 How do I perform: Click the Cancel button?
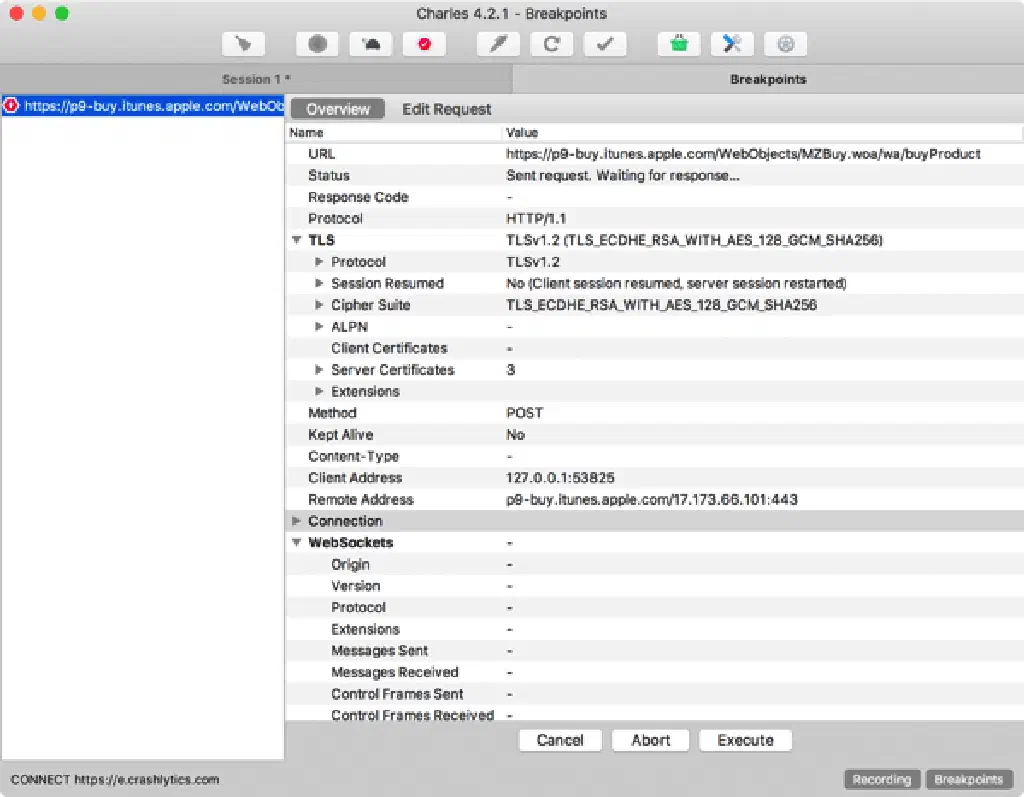[560, 740]
